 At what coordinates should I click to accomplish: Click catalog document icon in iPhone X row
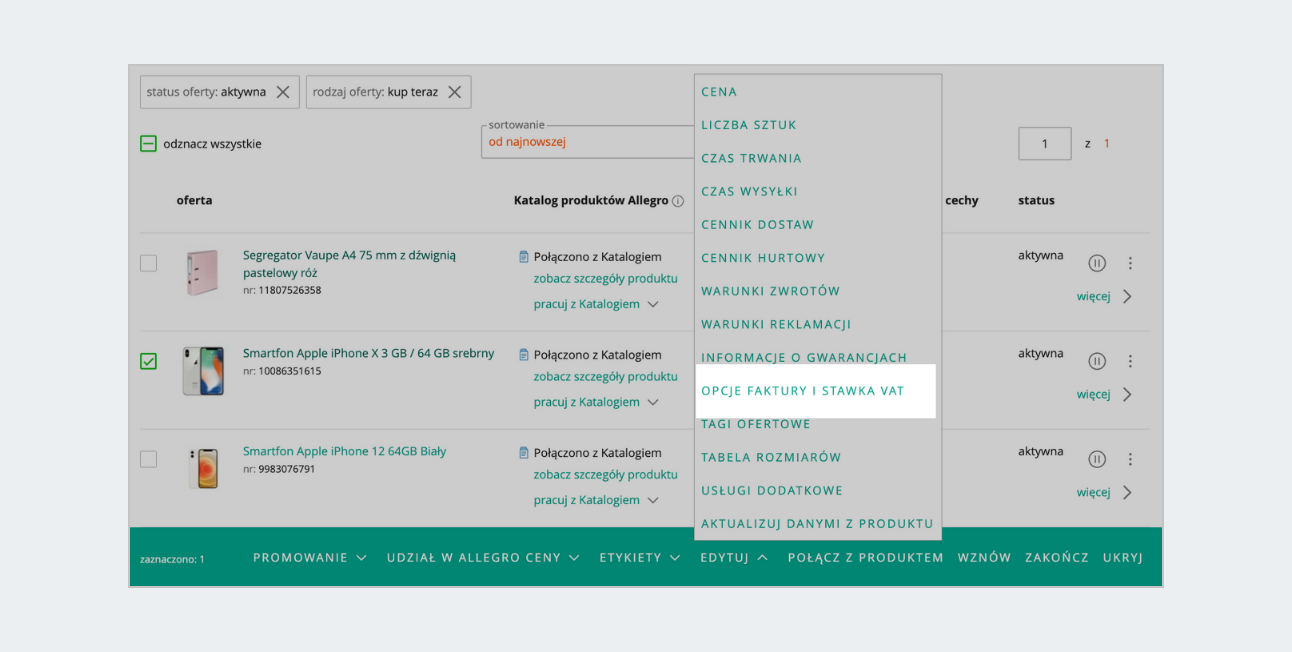[x=523, y=355]
